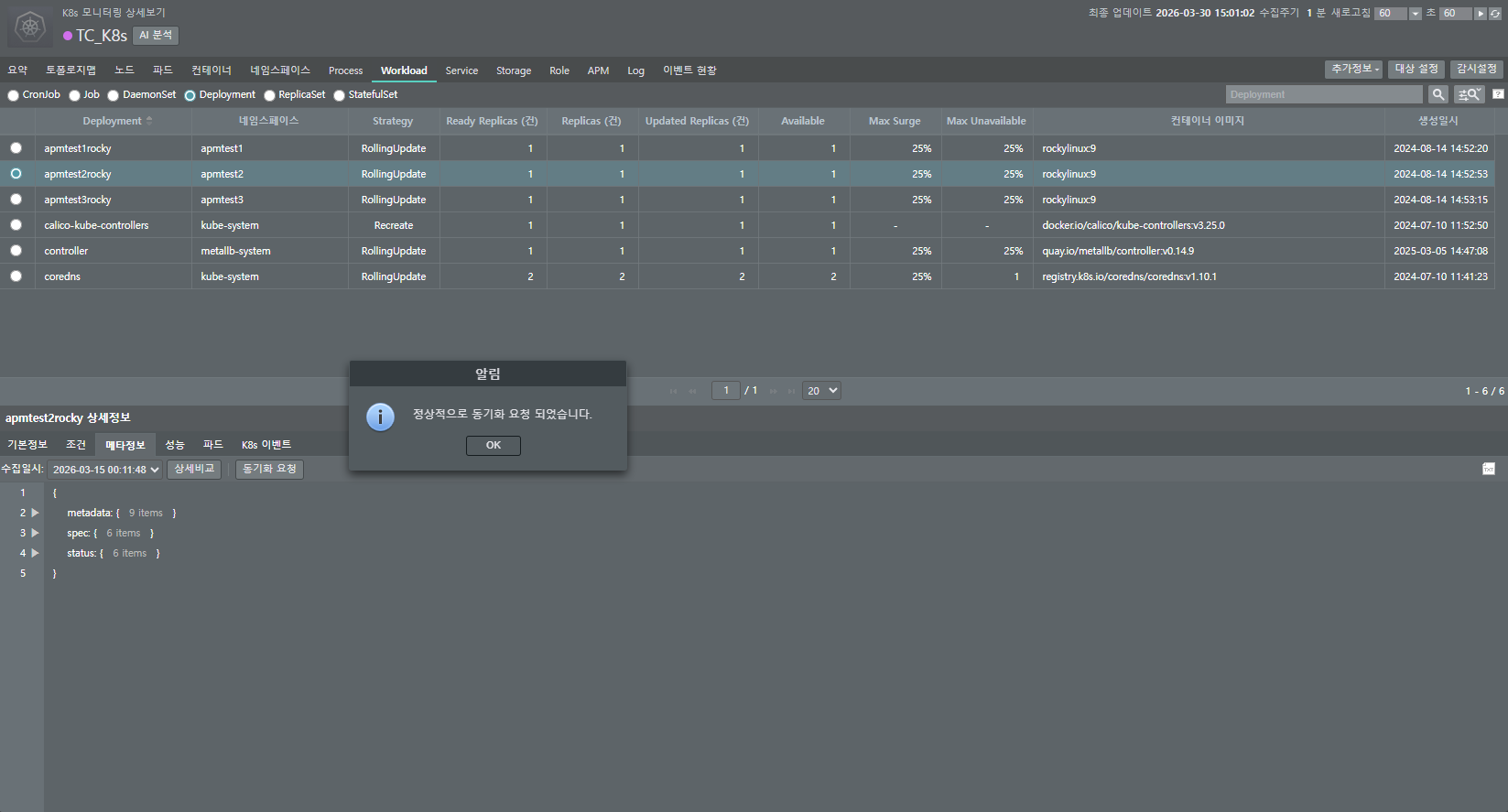Screen dimensions: 1508x812
Task: Select the DaemonSet radio button
Action: point(114,95)
